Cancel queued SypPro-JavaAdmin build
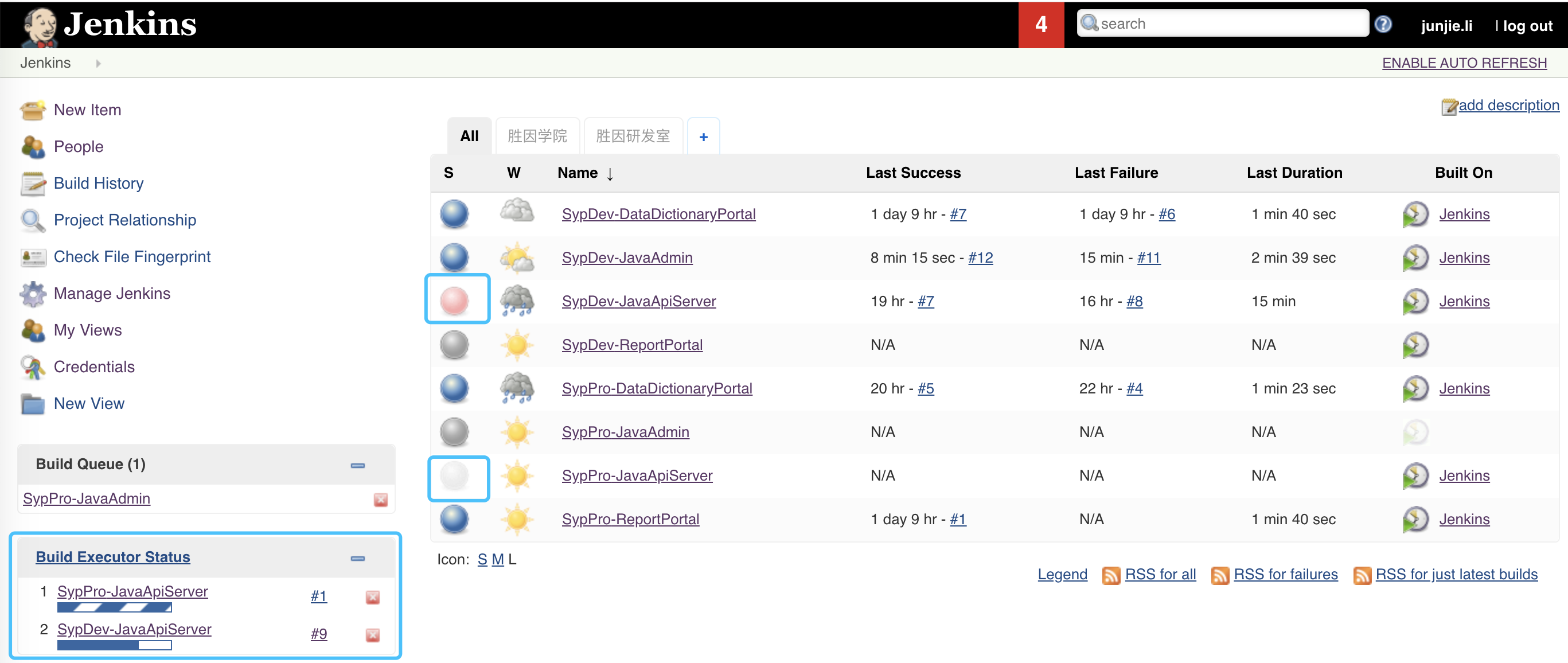Image resolution: width=1568 pixels, height=663 pixels. pyautogui.click(x=380, y=499)
